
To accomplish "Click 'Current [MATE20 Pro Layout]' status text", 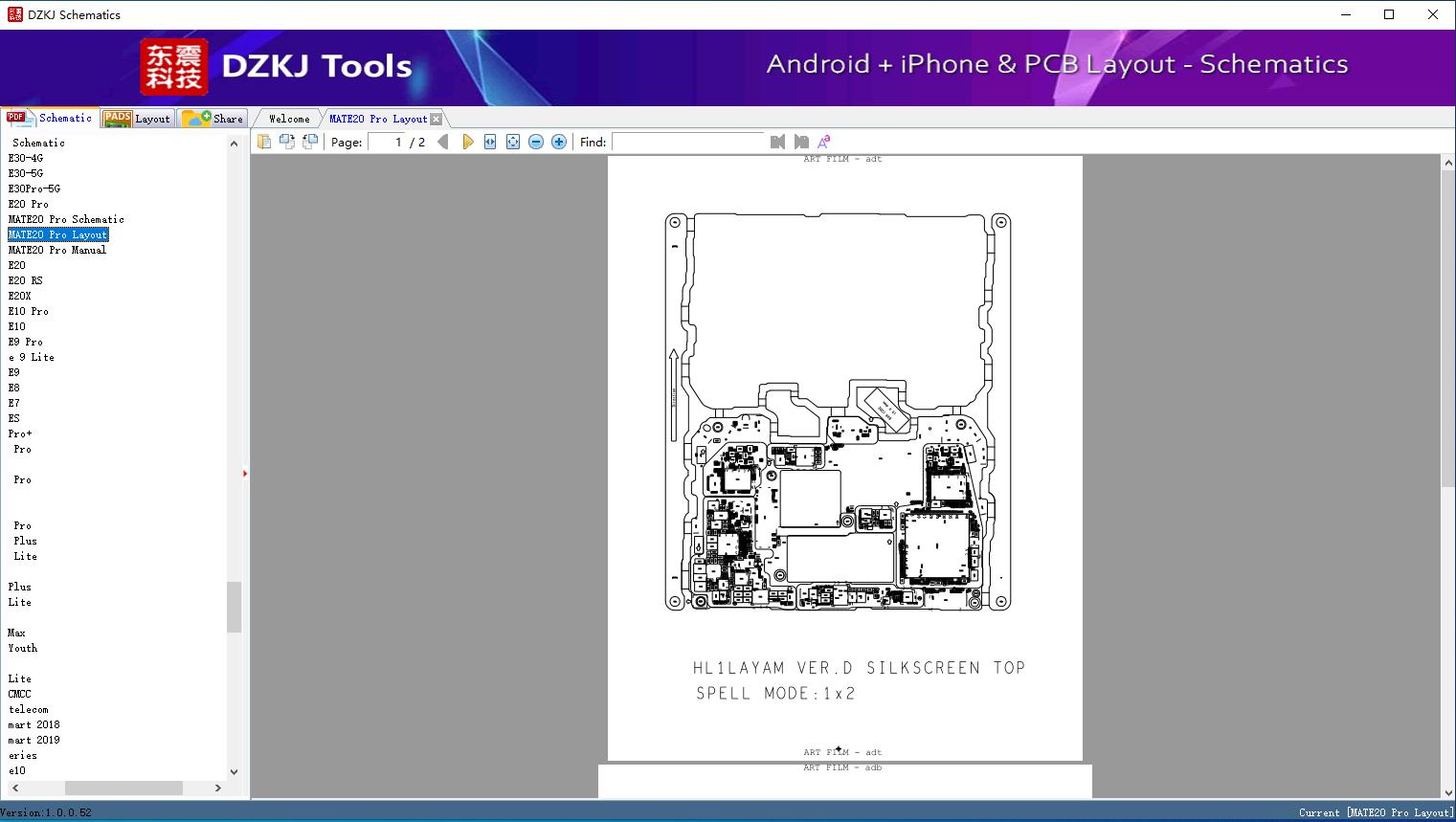I will click(1376, 812).
